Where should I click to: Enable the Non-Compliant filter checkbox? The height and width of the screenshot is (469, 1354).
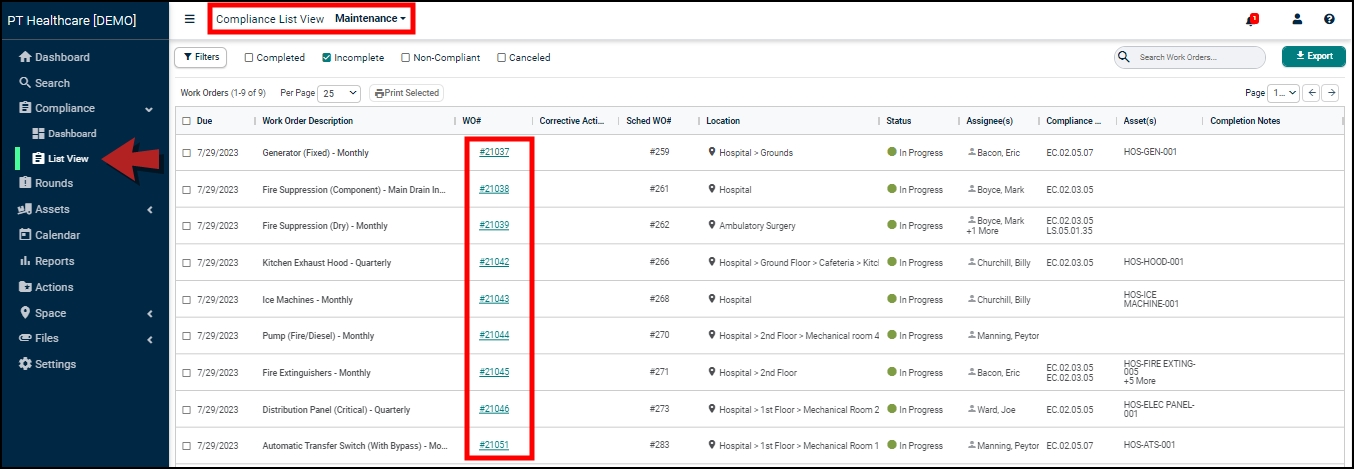pos(405,58)
